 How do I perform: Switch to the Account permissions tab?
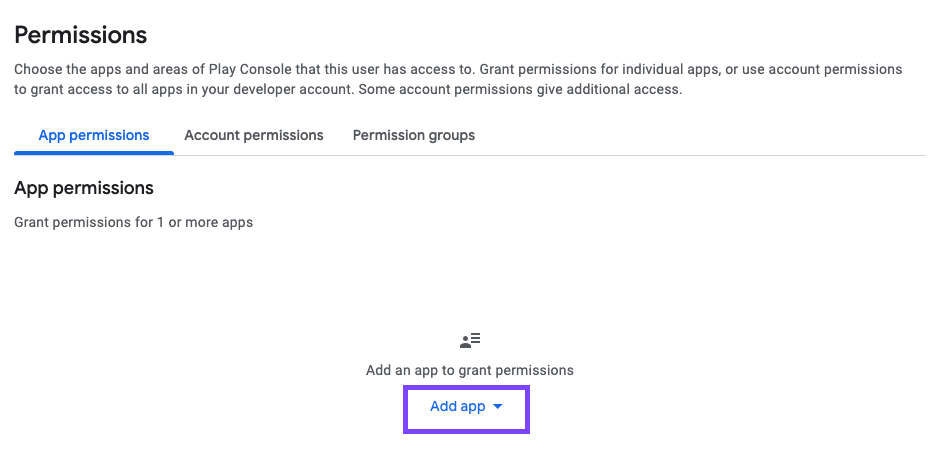(x=254, y=135)
